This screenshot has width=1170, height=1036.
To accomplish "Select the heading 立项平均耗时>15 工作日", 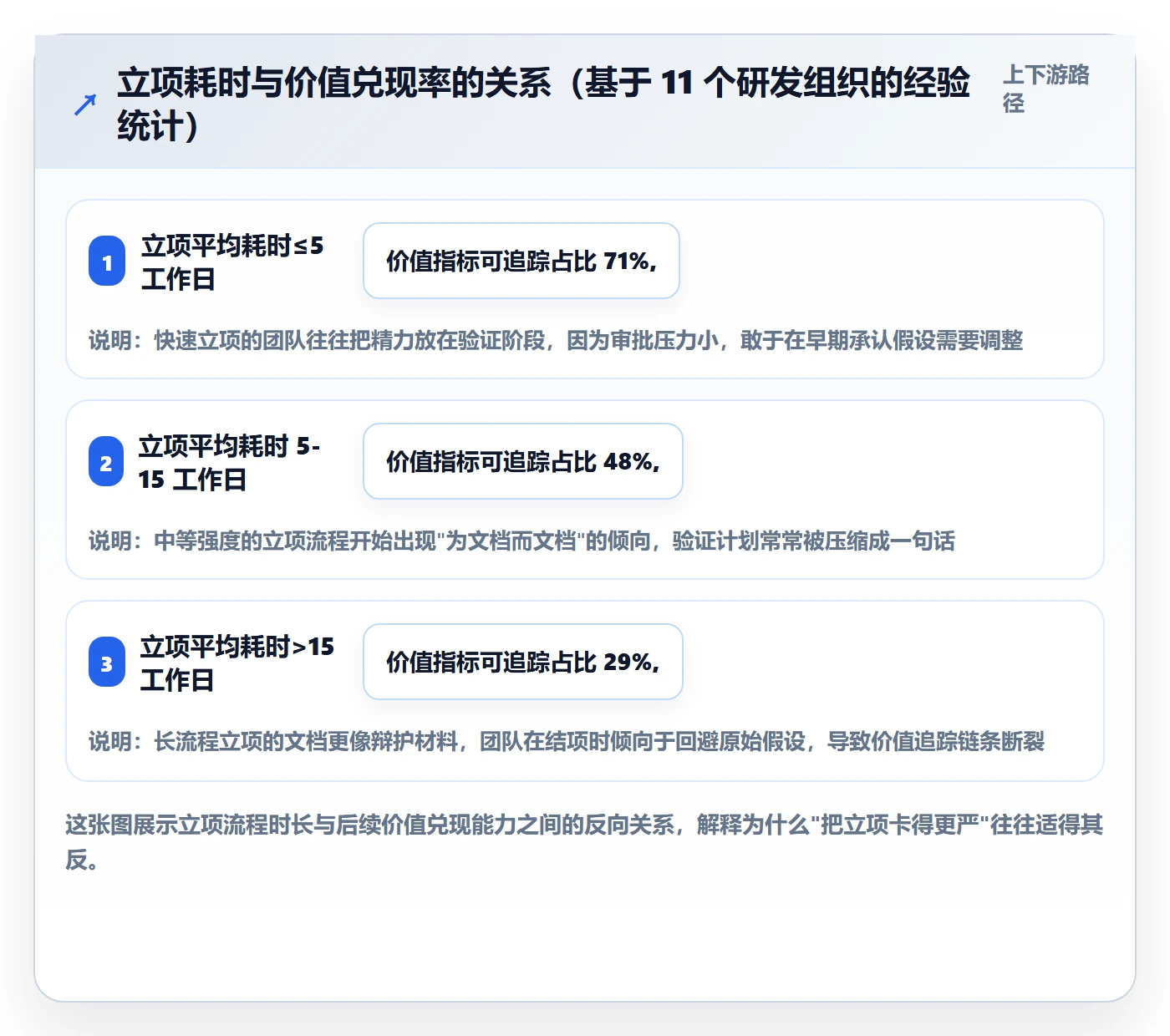I will 237,663.
